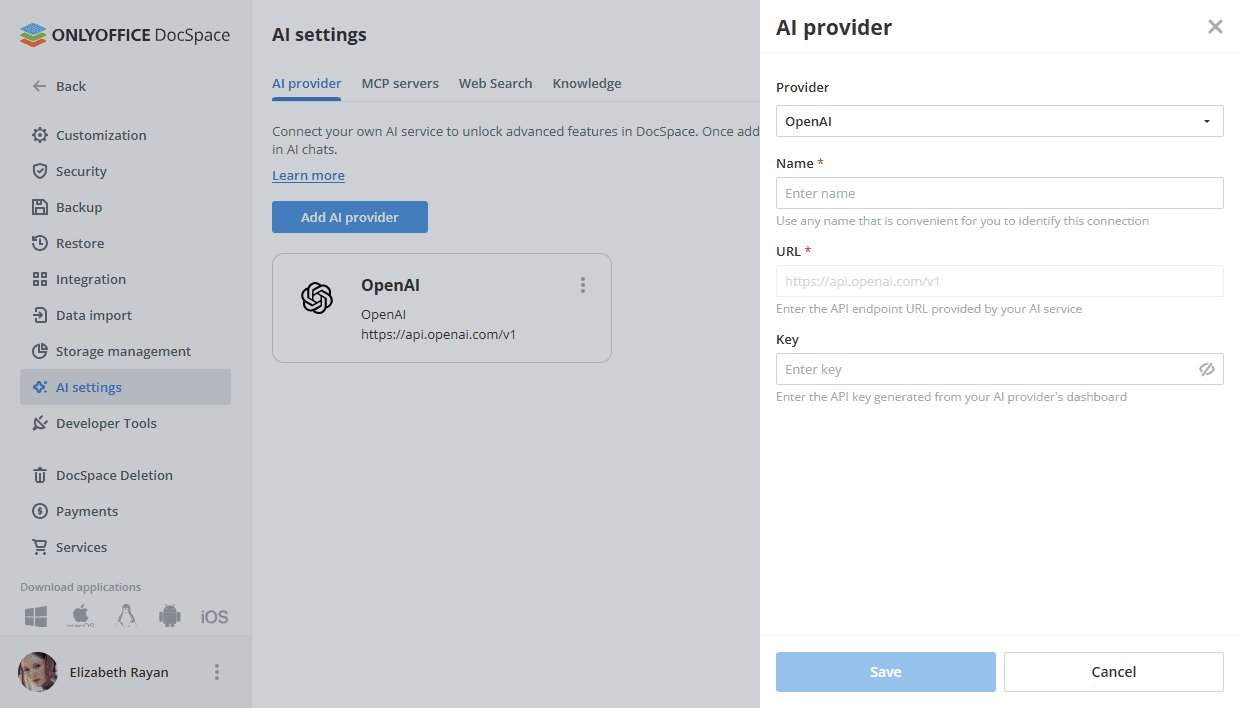Click the Android app download icon
This screenshot has height=708, width=1240.
point(169,616)
